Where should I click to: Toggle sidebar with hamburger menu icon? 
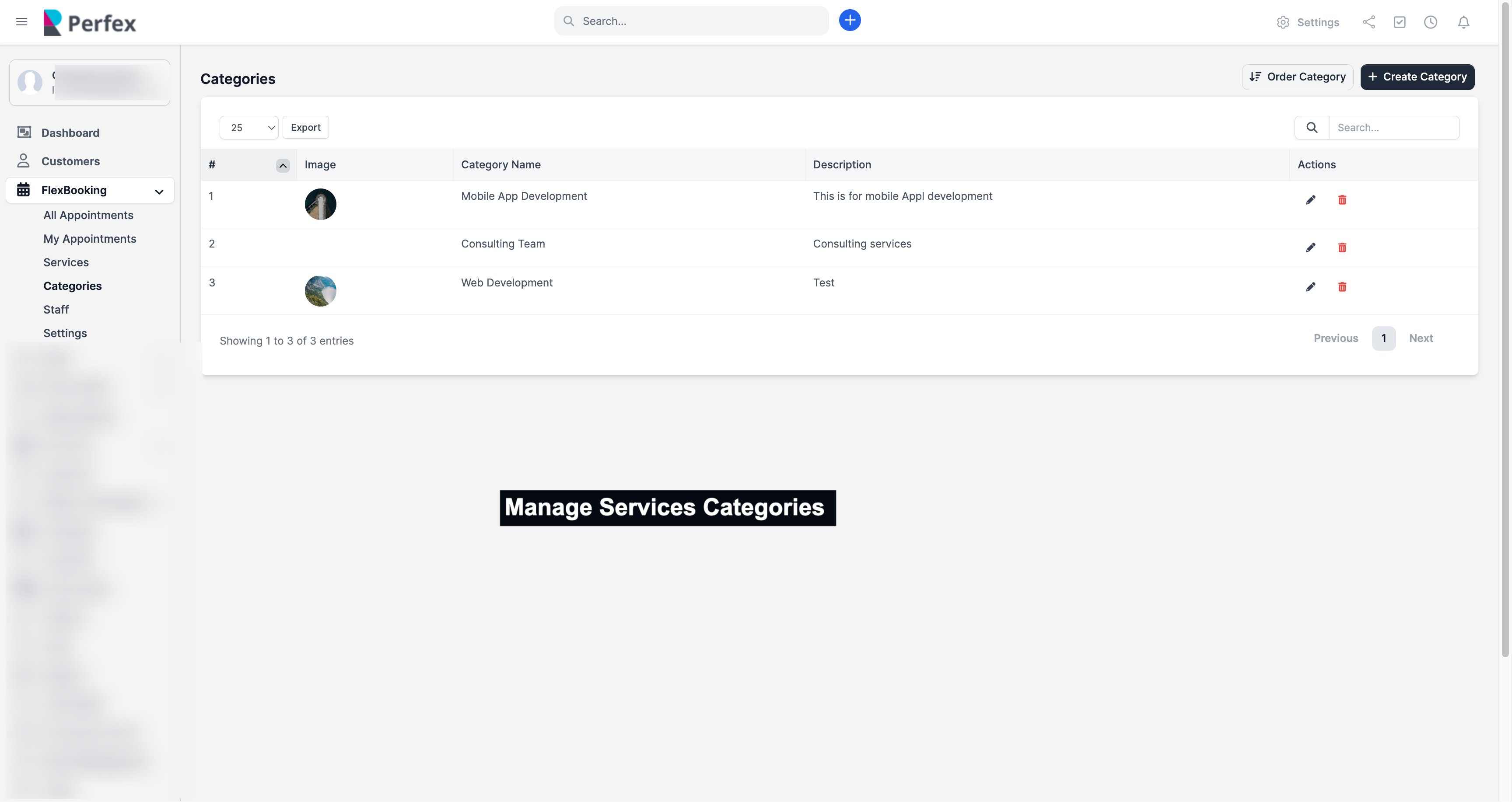(22, 22)
